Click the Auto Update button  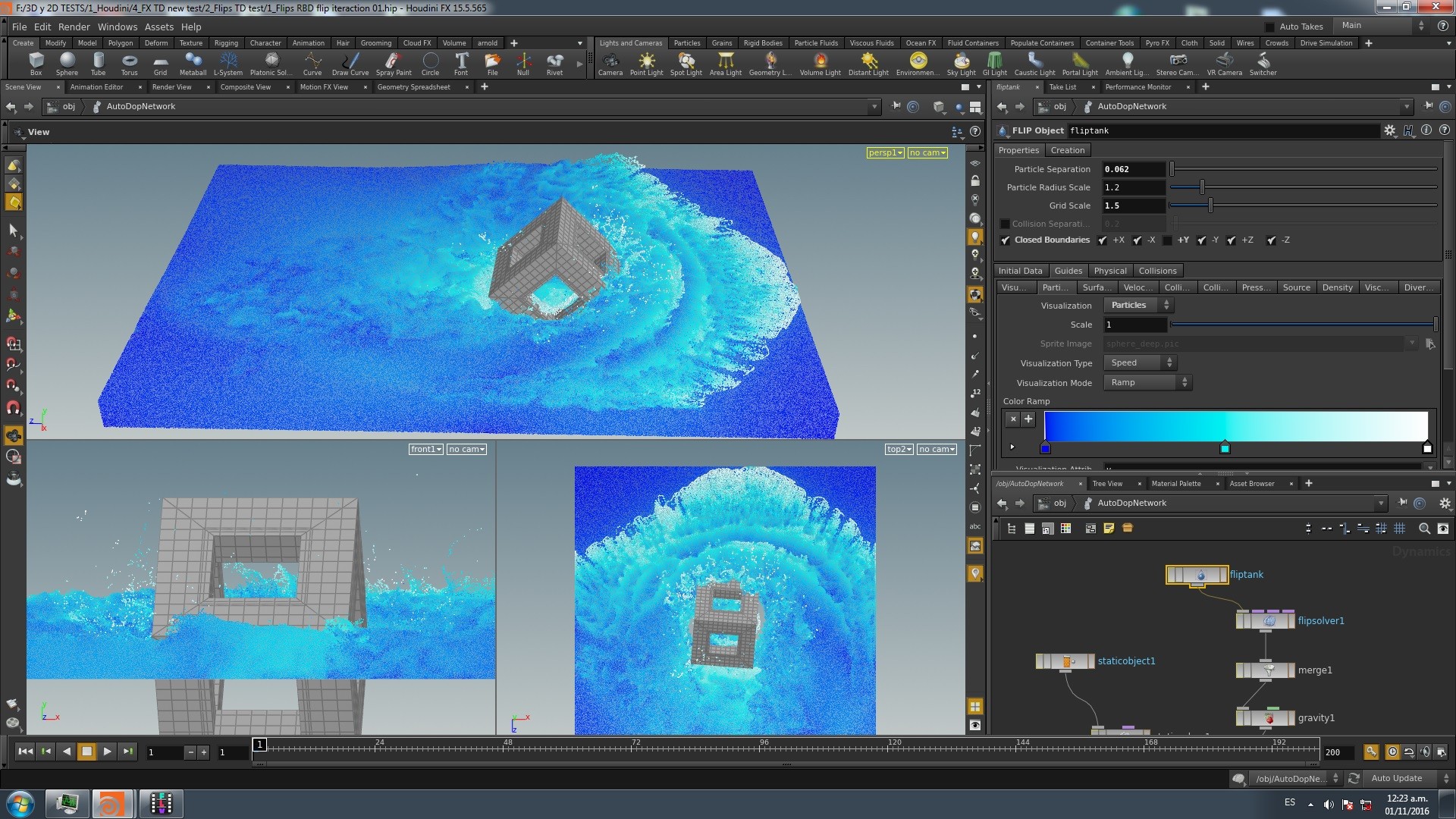(x=1396, y=778)
